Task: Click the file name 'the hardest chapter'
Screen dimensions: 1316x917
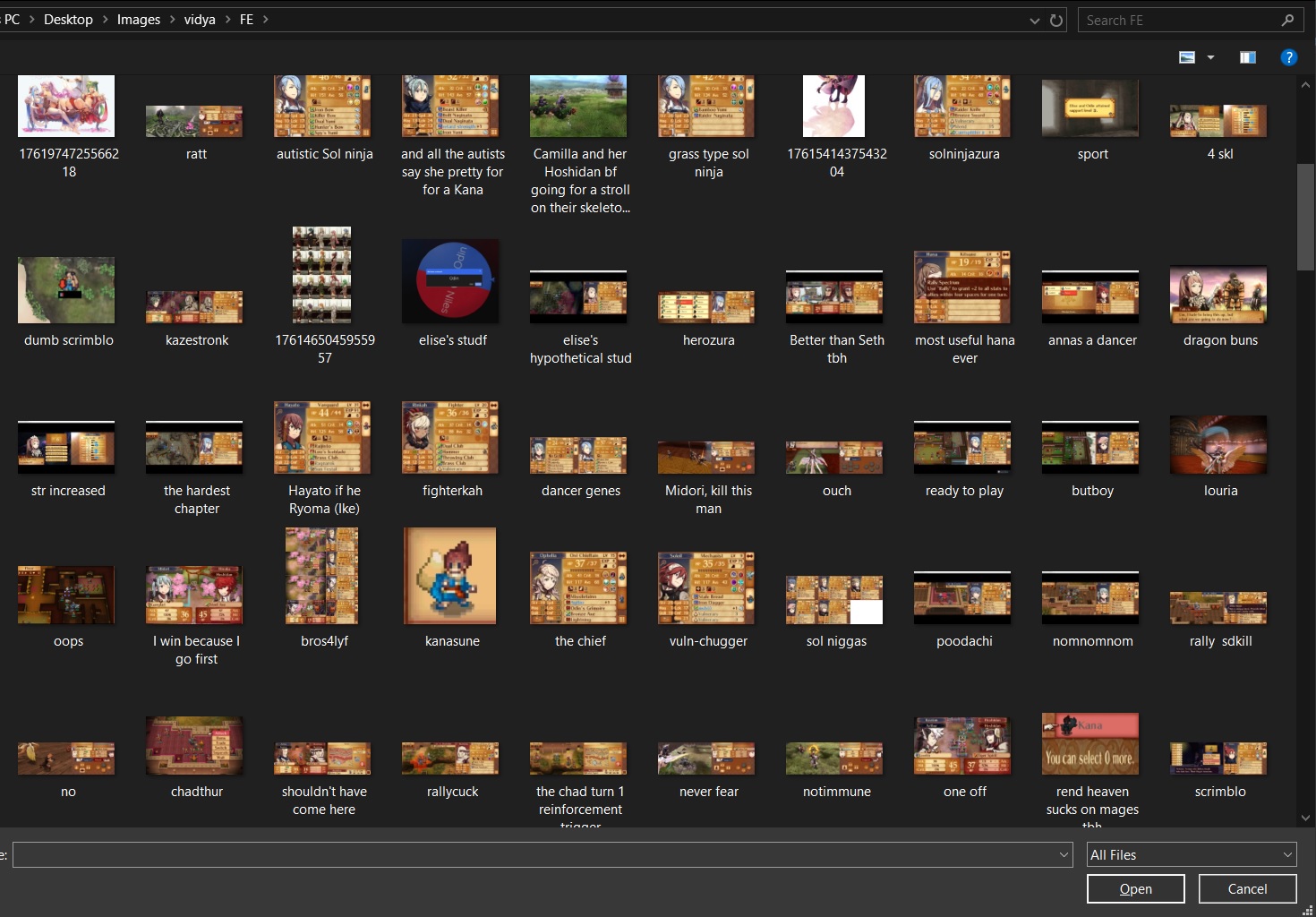Action: 197,500
